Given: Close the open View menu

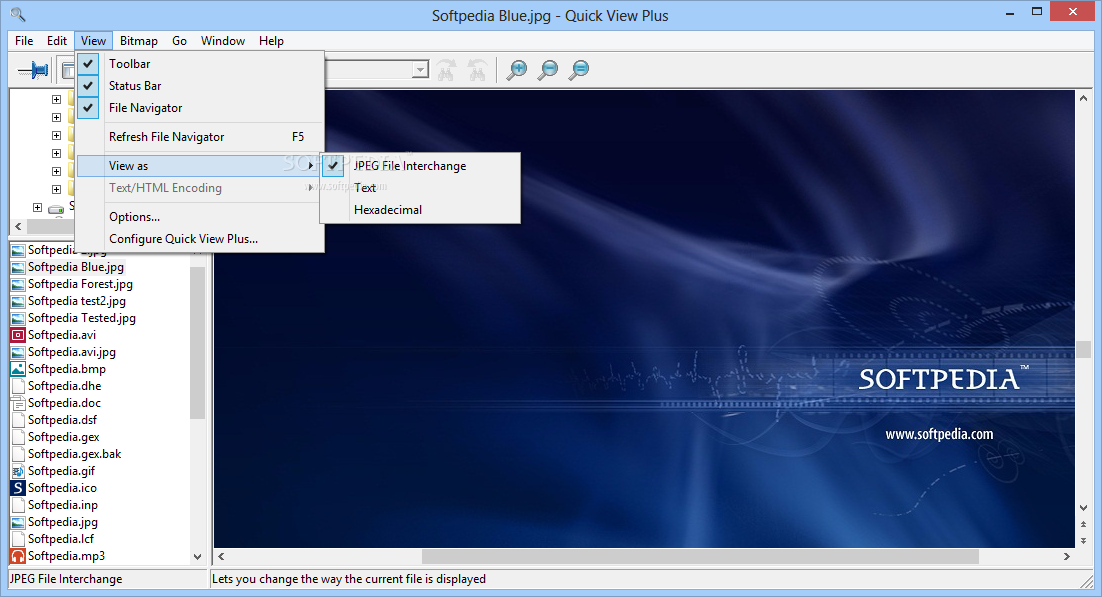Looking at the screenshot, I should (x=93, y=41).
